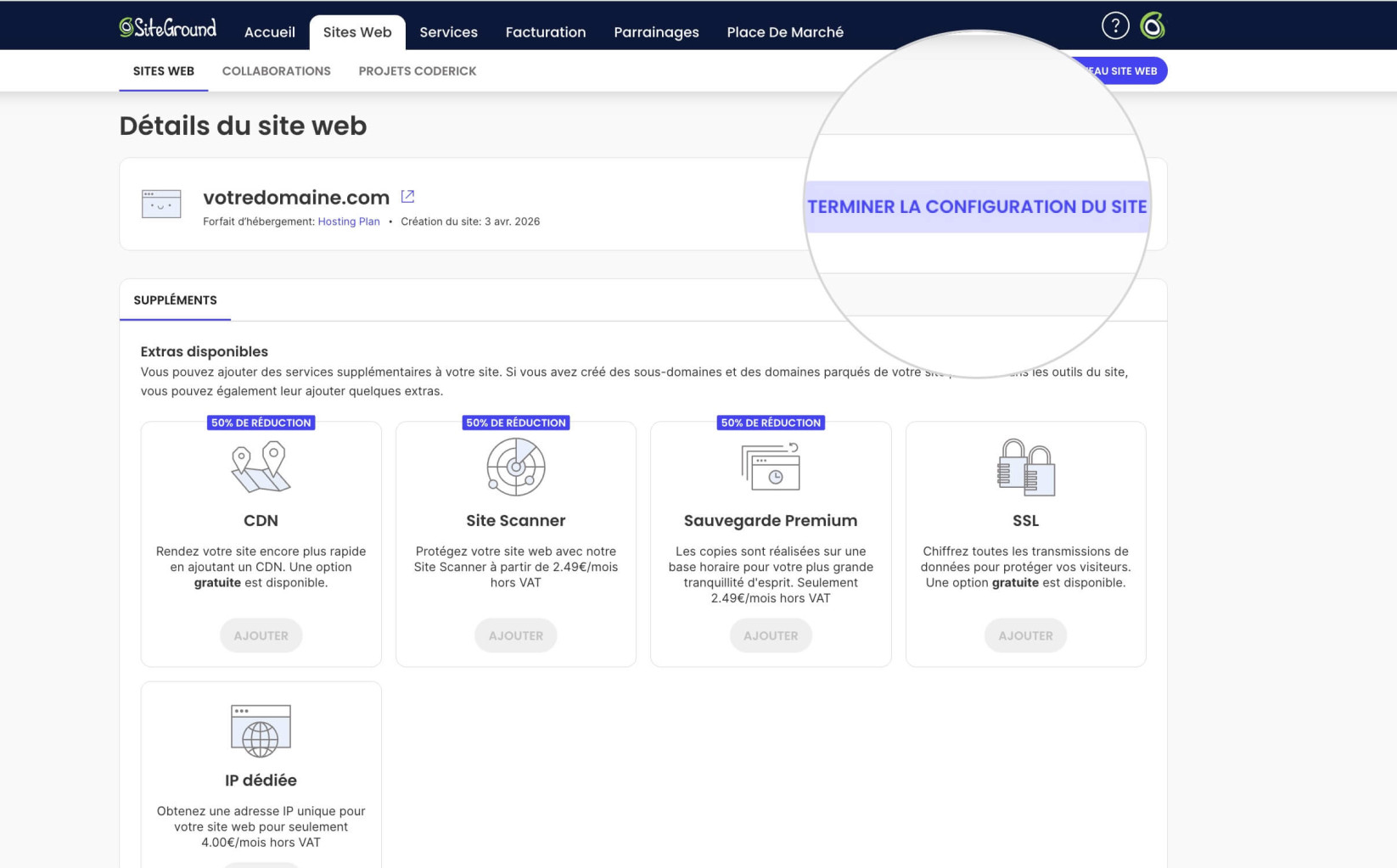
Task: Click the Création du site date text
Action: click(x=470, y=221)
